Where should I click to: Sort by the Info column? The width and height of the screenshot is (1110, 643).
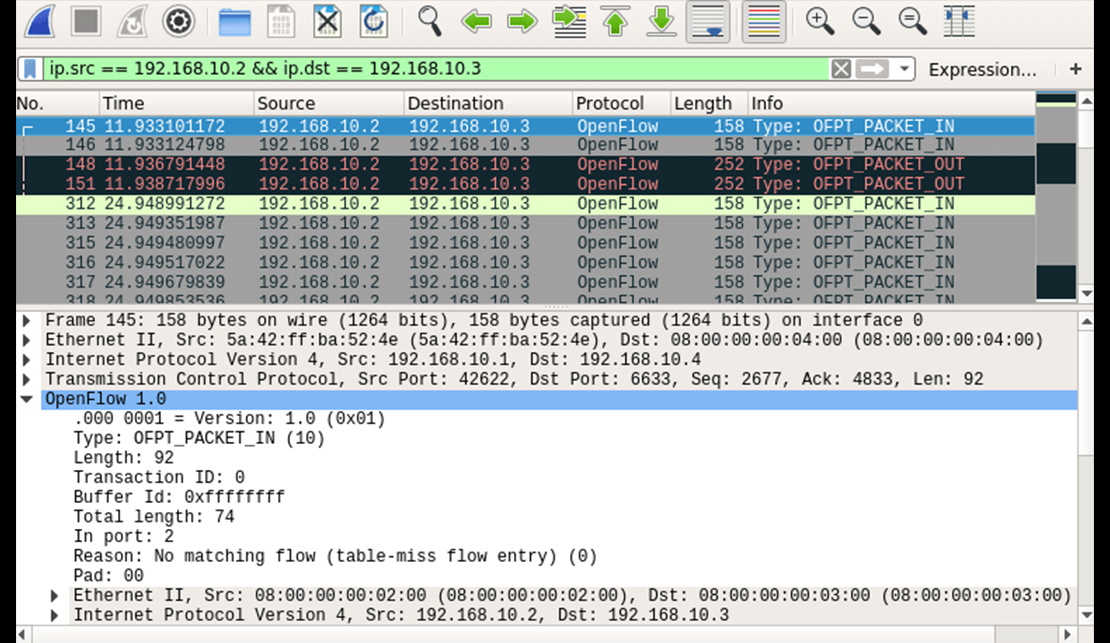[891, 103]
